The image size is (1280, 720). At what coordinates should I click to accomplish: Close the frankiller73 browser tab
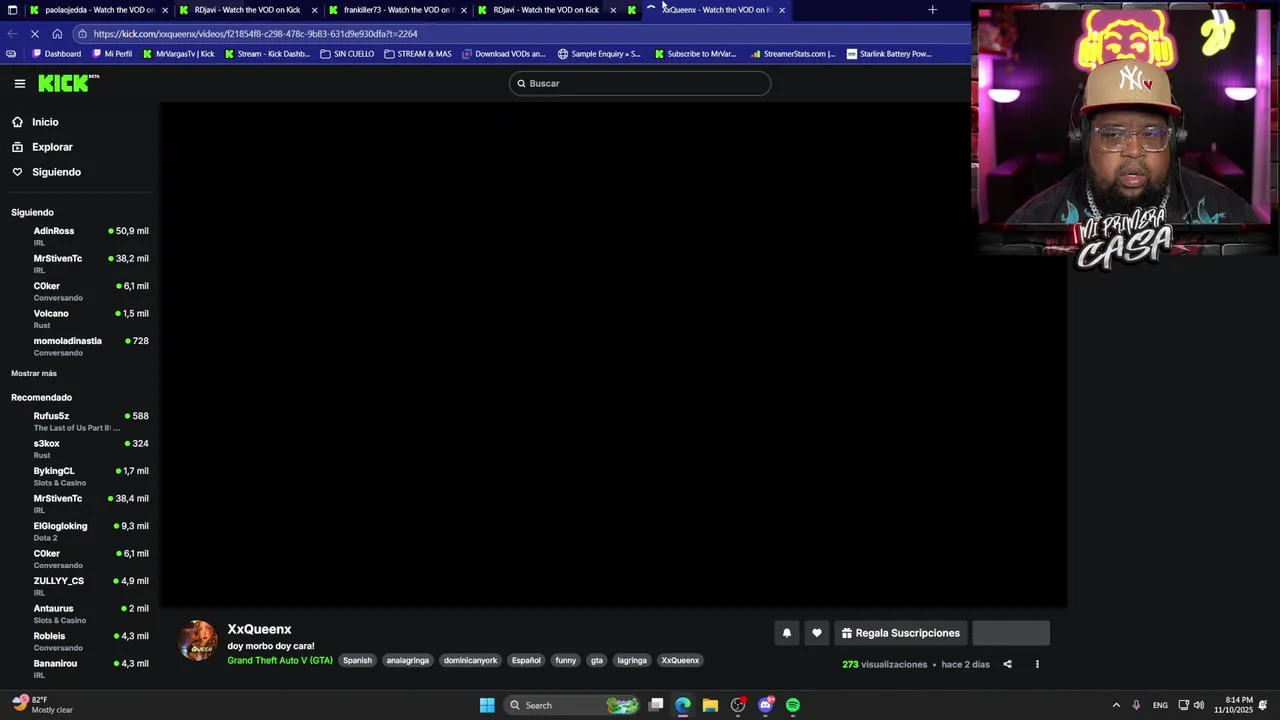(464, 10)
